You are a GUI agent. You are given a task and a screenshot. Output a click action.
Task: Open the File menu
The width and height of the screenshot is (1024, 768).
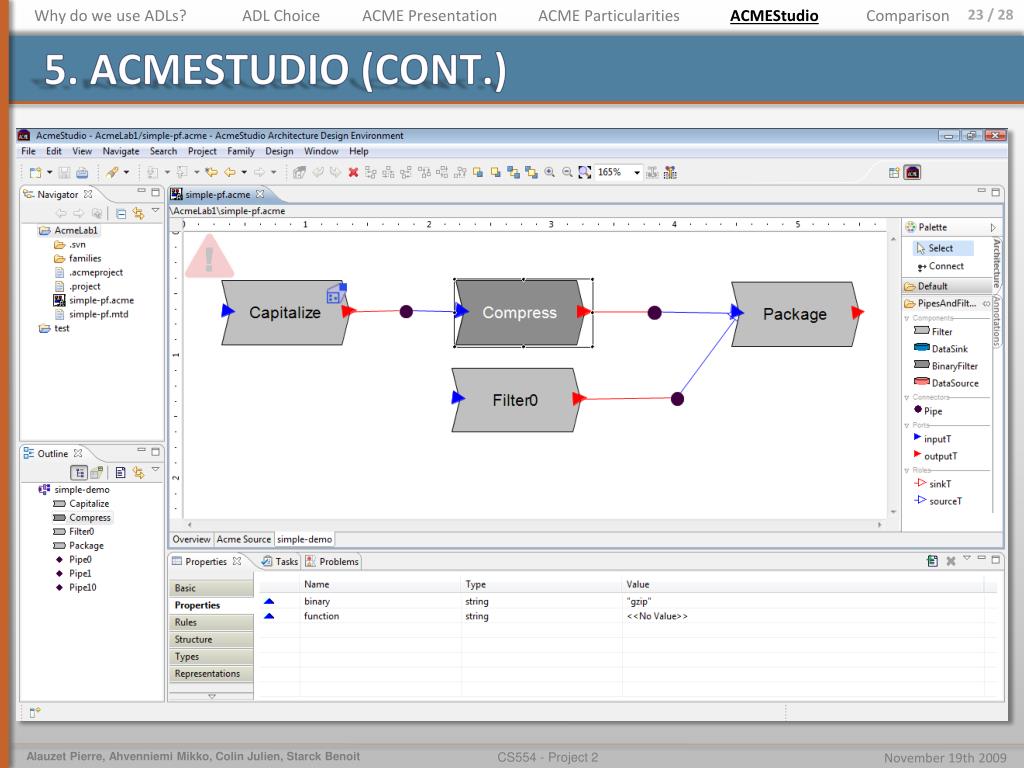[29, 151]
